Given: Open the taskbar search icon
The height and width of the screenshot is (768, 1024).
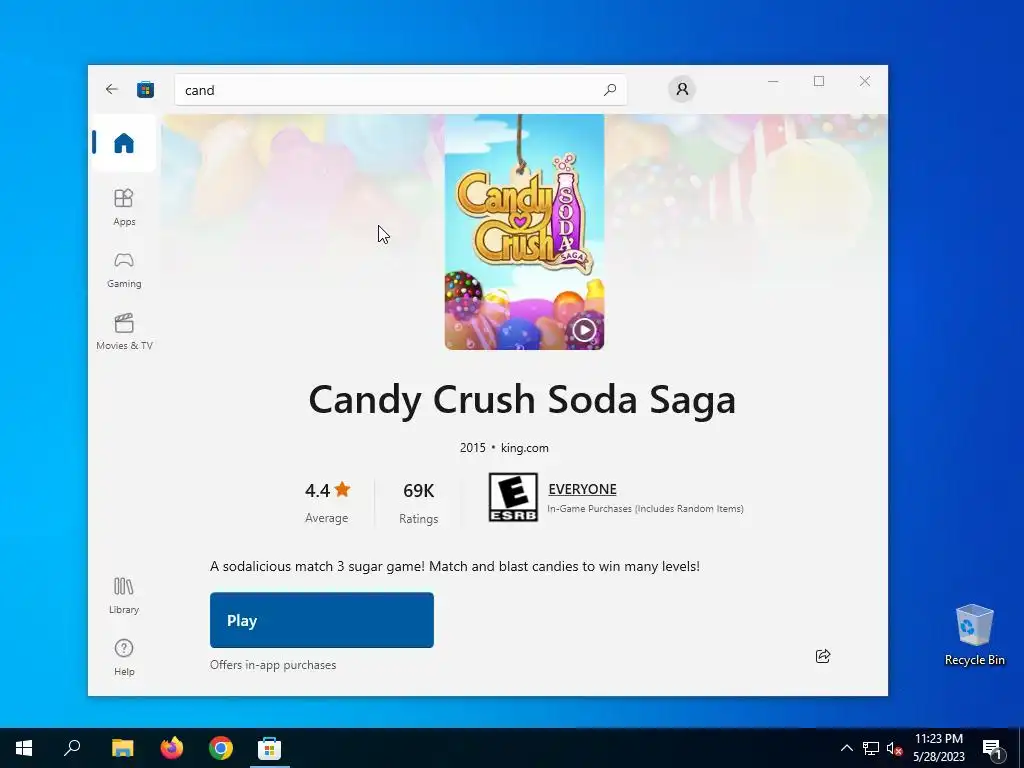Looking at the screenshot, I should coord(72,748).
